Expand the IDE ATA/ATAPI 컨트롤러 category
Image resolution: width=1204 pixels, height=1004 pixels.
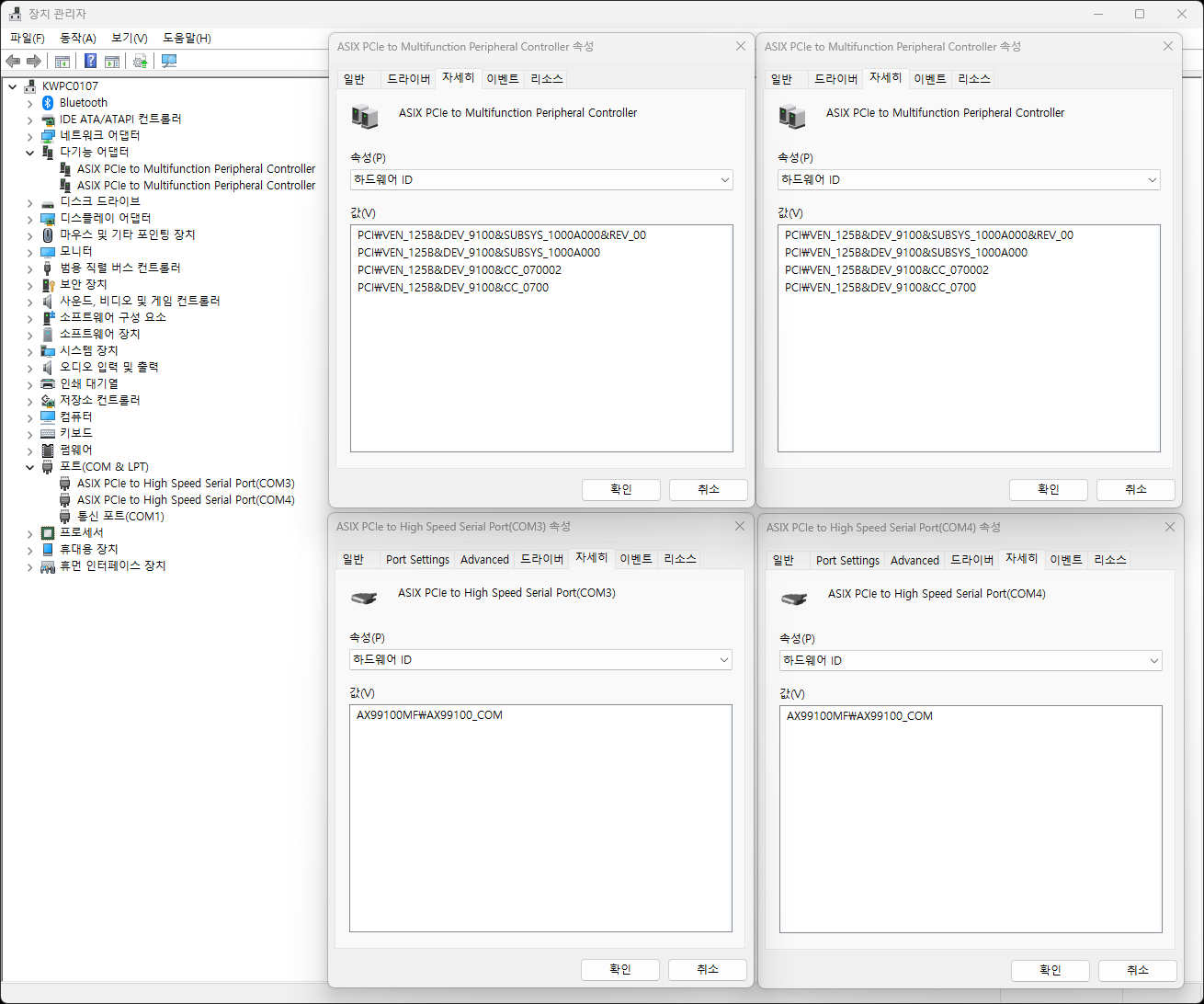point(29,120)
